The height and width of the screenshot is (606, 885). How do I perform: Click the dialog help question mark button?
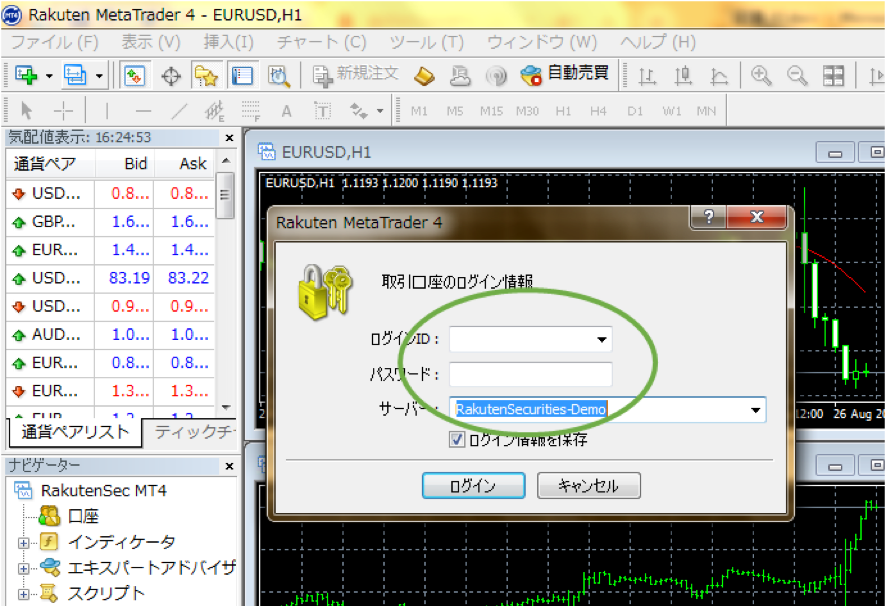coord(709,217)
